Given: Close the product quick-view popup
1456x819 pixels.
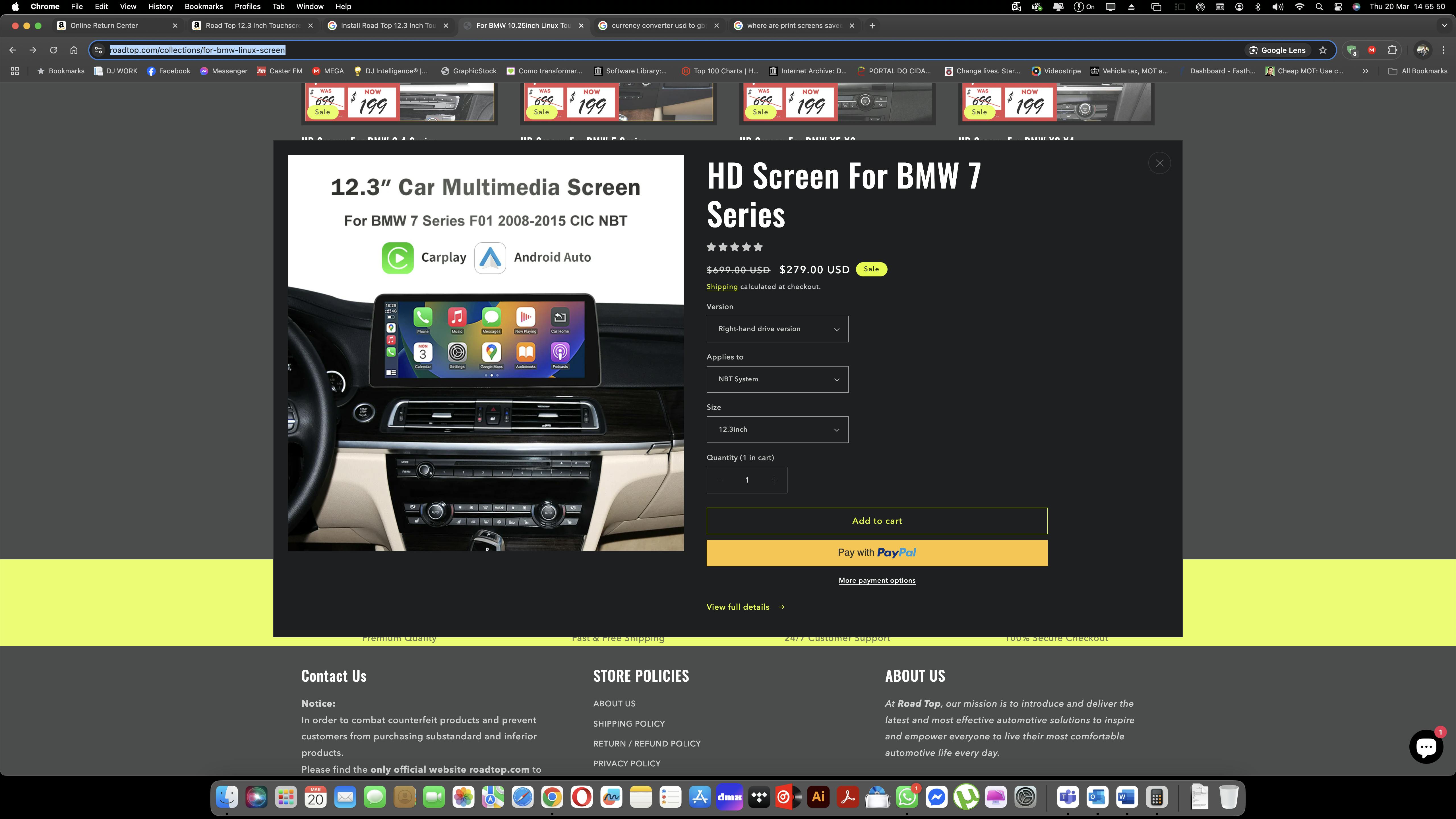Looking at the screenshot, I should [x=1159, y=163].
